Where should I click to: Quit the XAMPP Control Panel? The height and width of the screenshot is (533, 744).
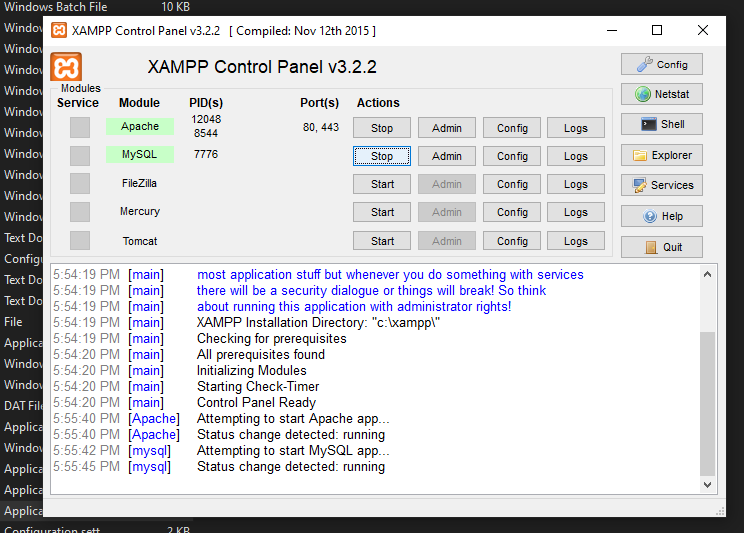[661, 247]
